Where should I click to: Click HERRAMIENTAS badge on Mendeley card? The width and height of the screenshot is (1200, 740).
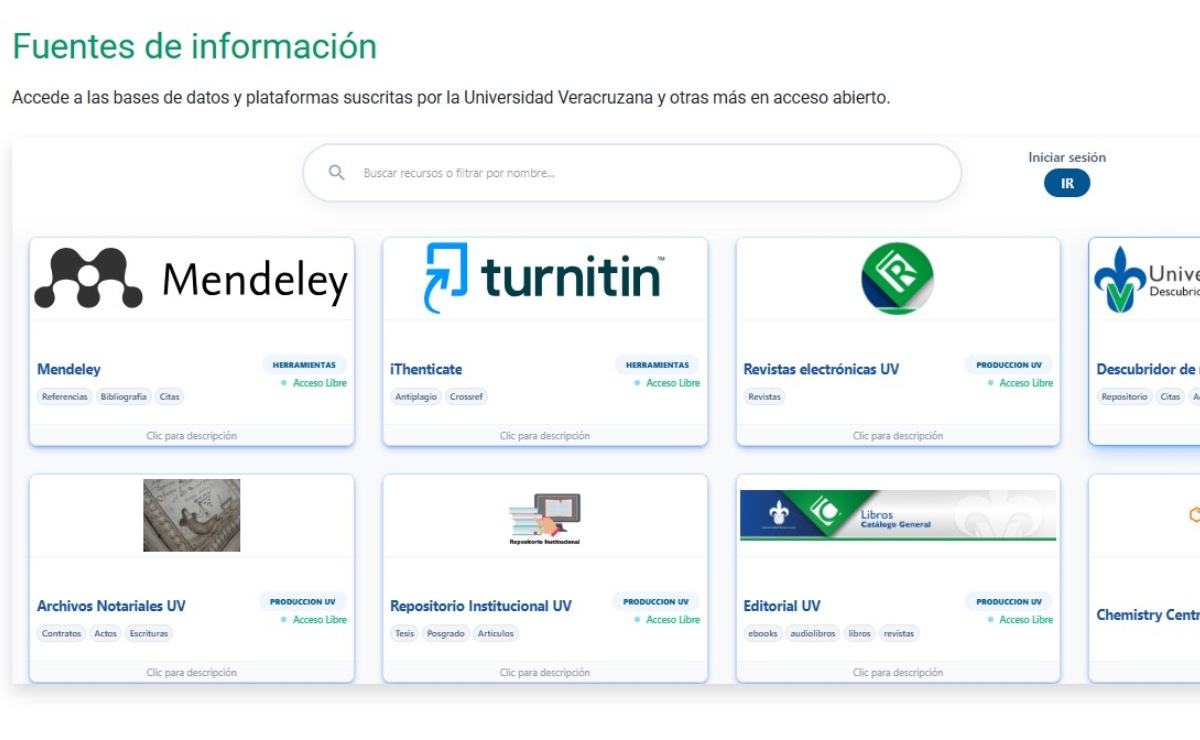coord(304,365)
